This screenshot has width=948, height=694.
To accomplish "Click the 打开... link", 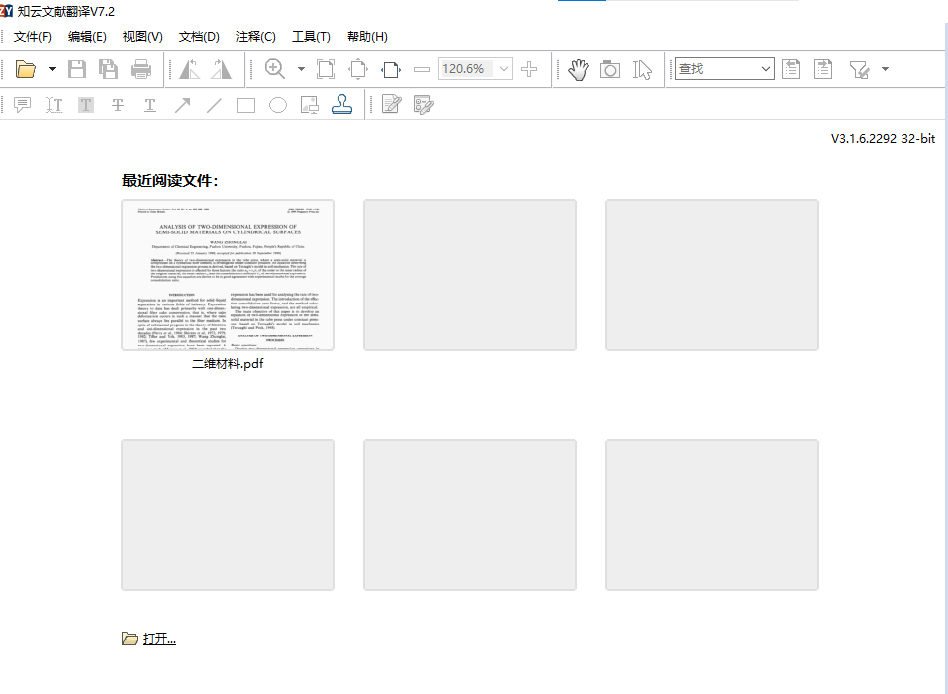I will point(160,638).
